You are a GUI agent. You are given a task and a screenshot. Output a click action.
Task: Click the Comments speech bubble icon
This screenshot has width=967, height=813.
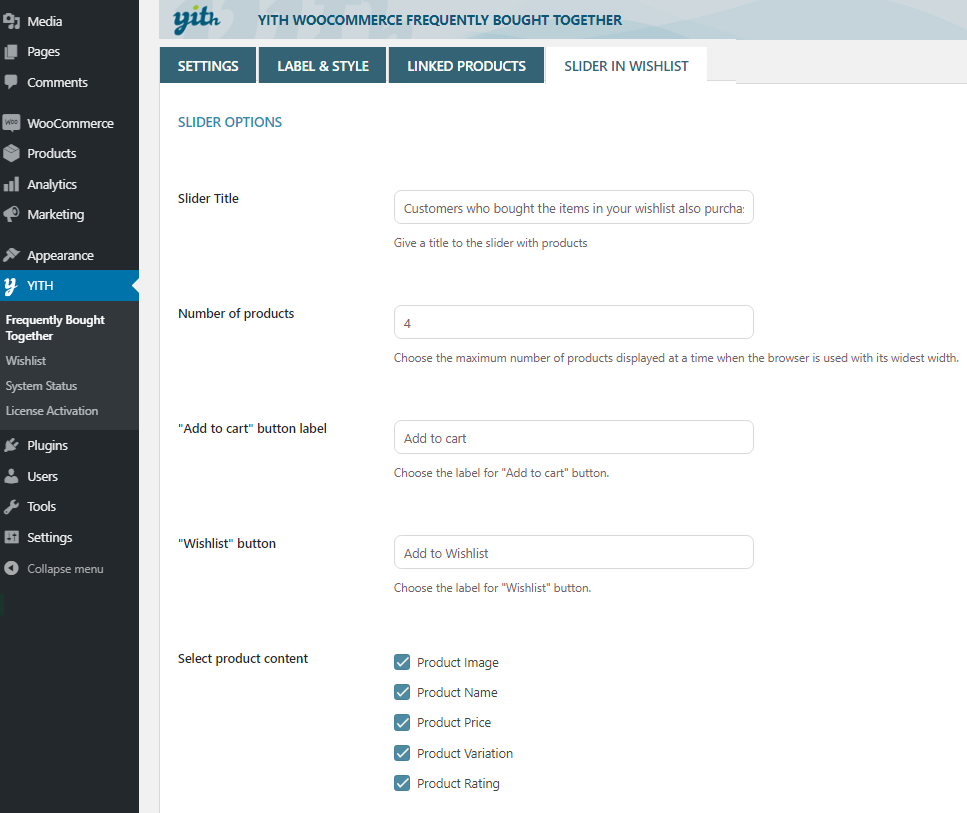pos(11,82)
